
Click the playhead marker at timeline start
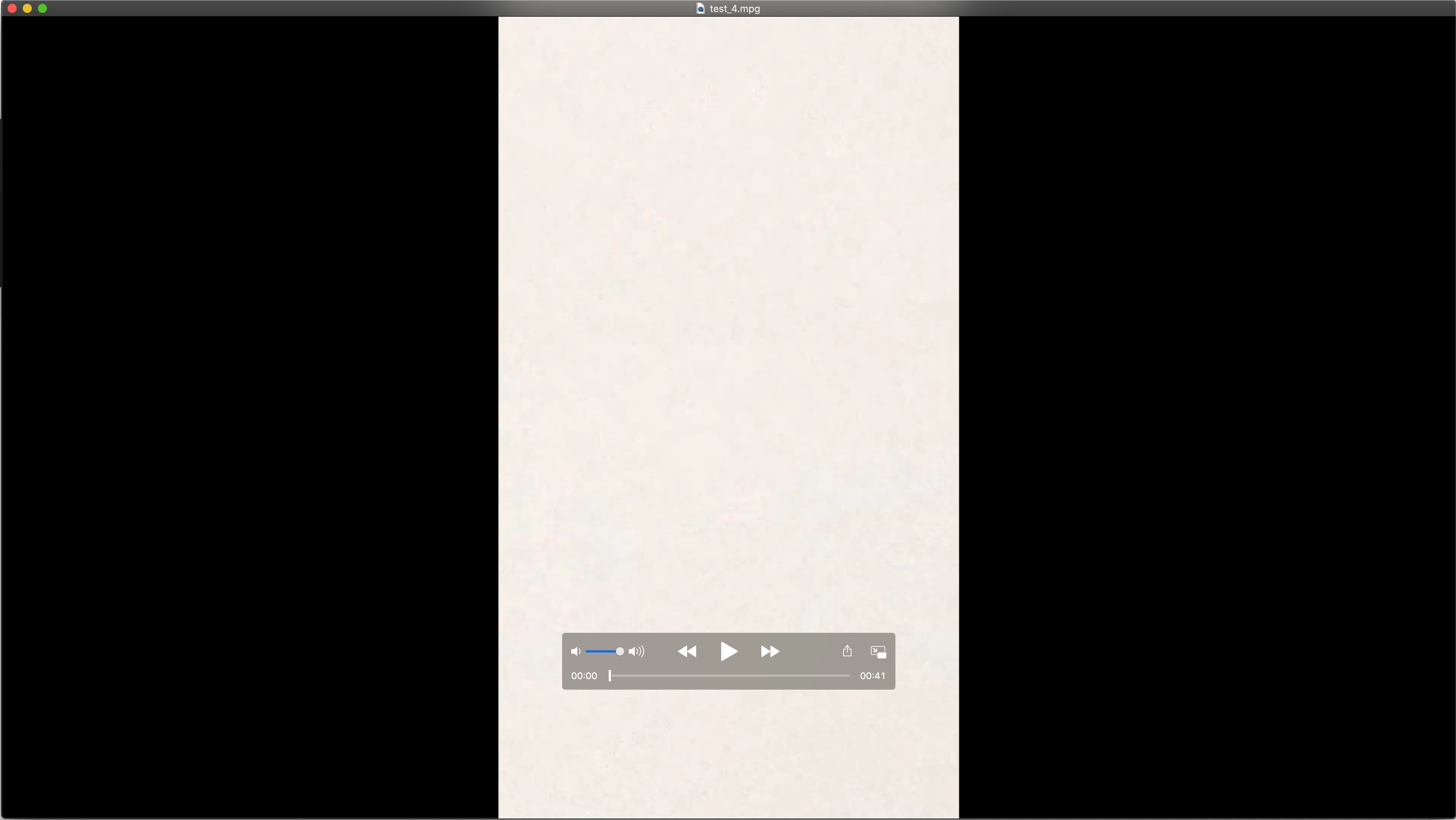tap(610, 675)
